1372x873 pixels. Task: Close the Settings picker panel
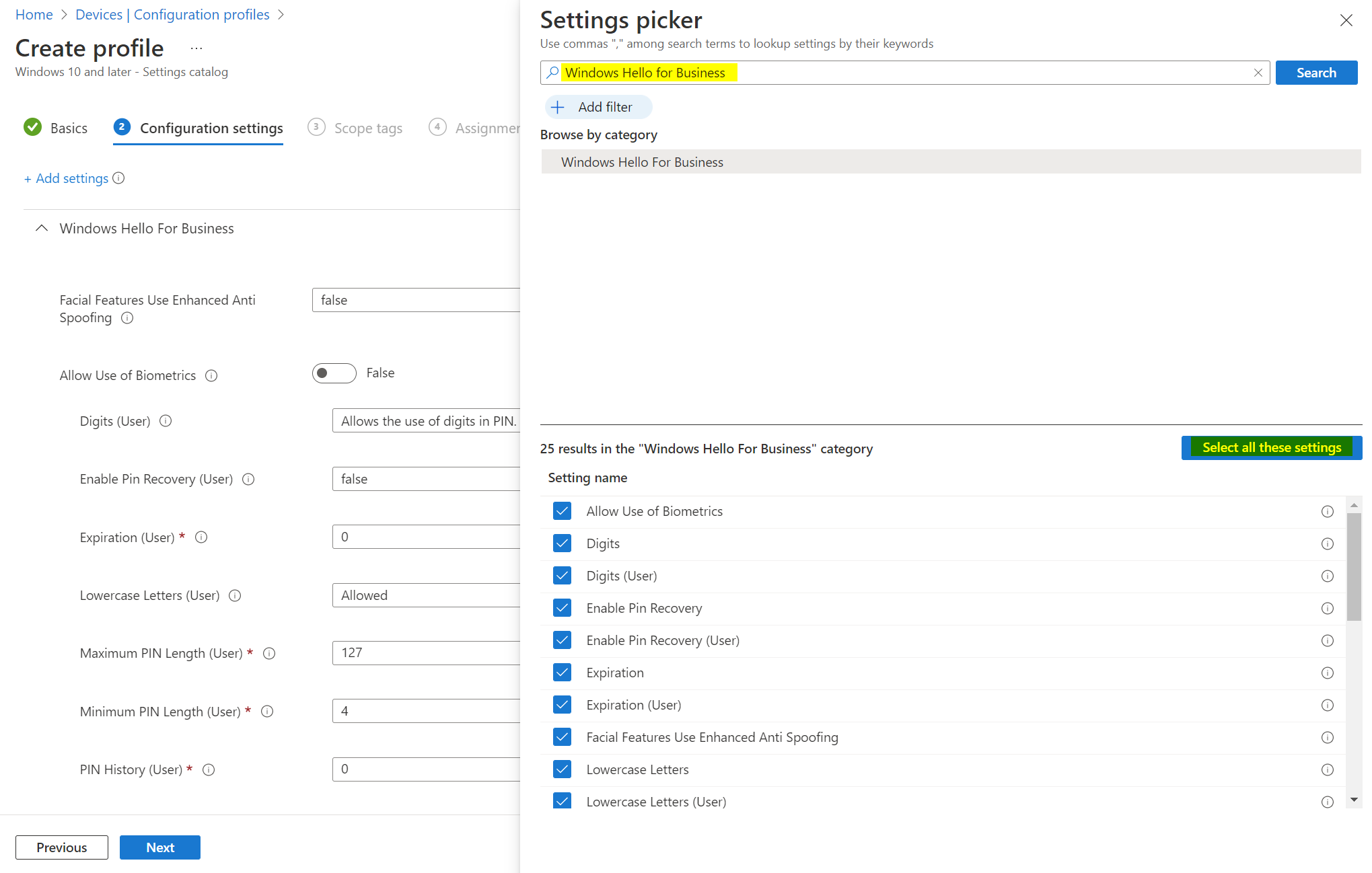[x=1346, y=20]
